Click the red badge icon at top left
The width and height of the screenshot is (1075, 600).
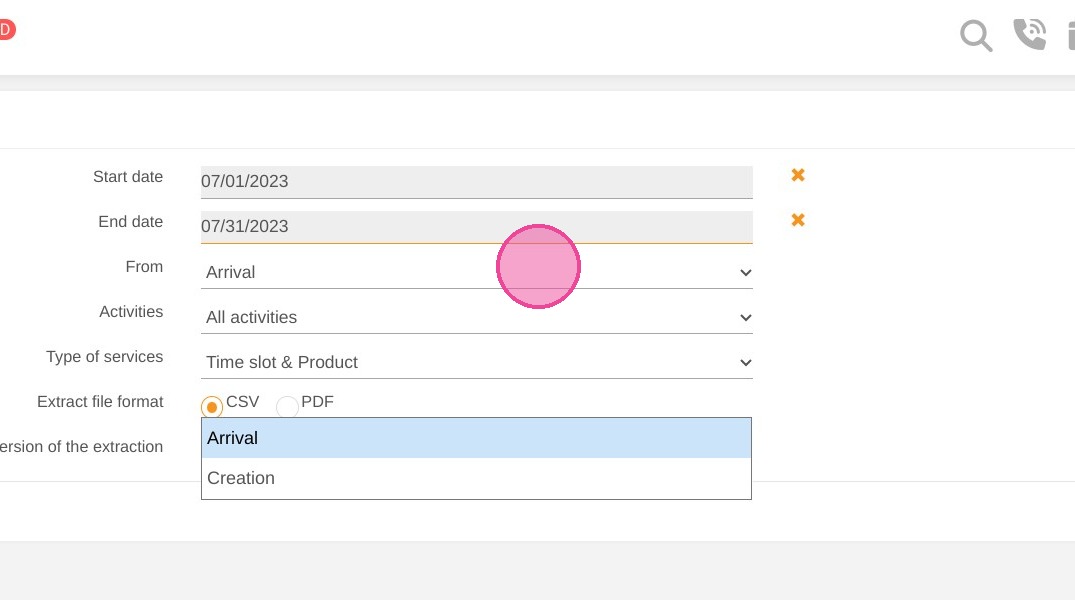(7, 29)
